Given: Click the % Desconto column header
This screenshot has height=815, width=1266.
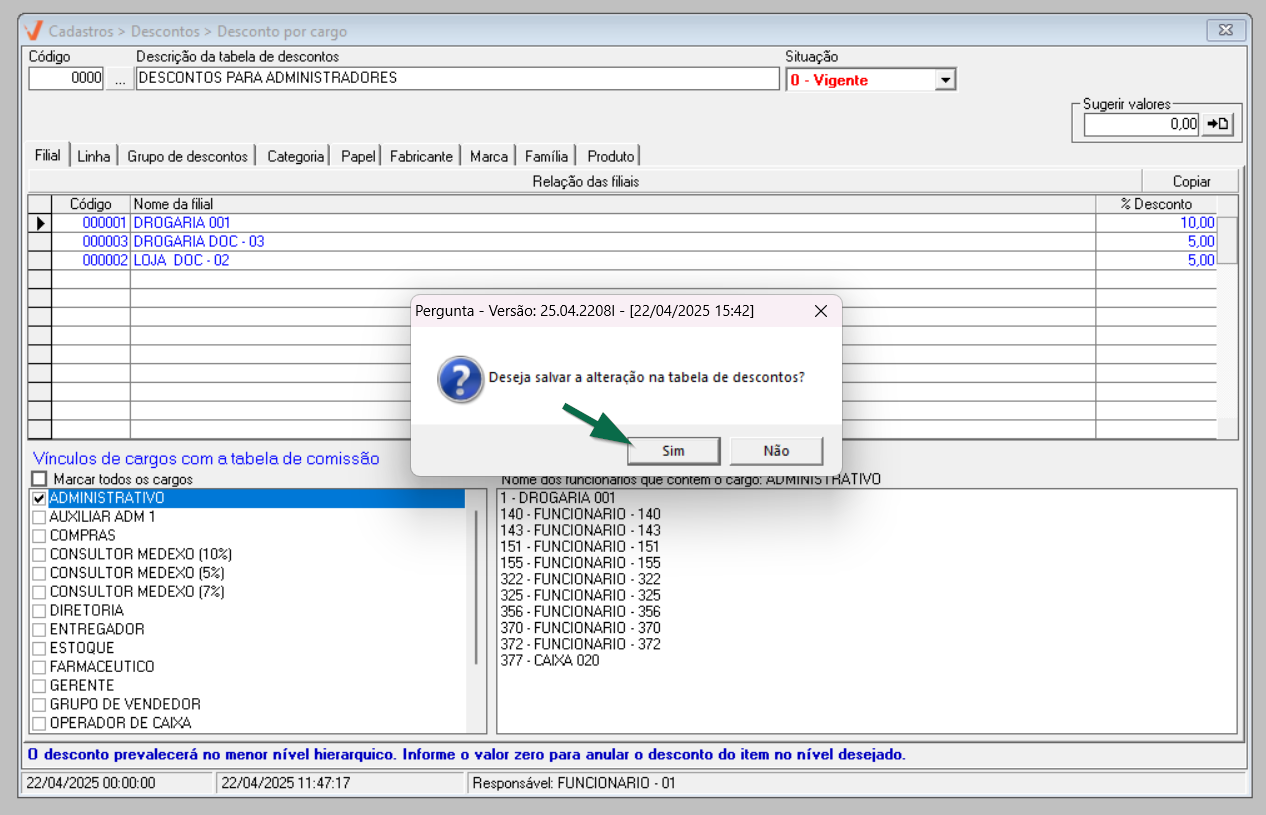Looking at the screenshot, I should [1156, 204].
